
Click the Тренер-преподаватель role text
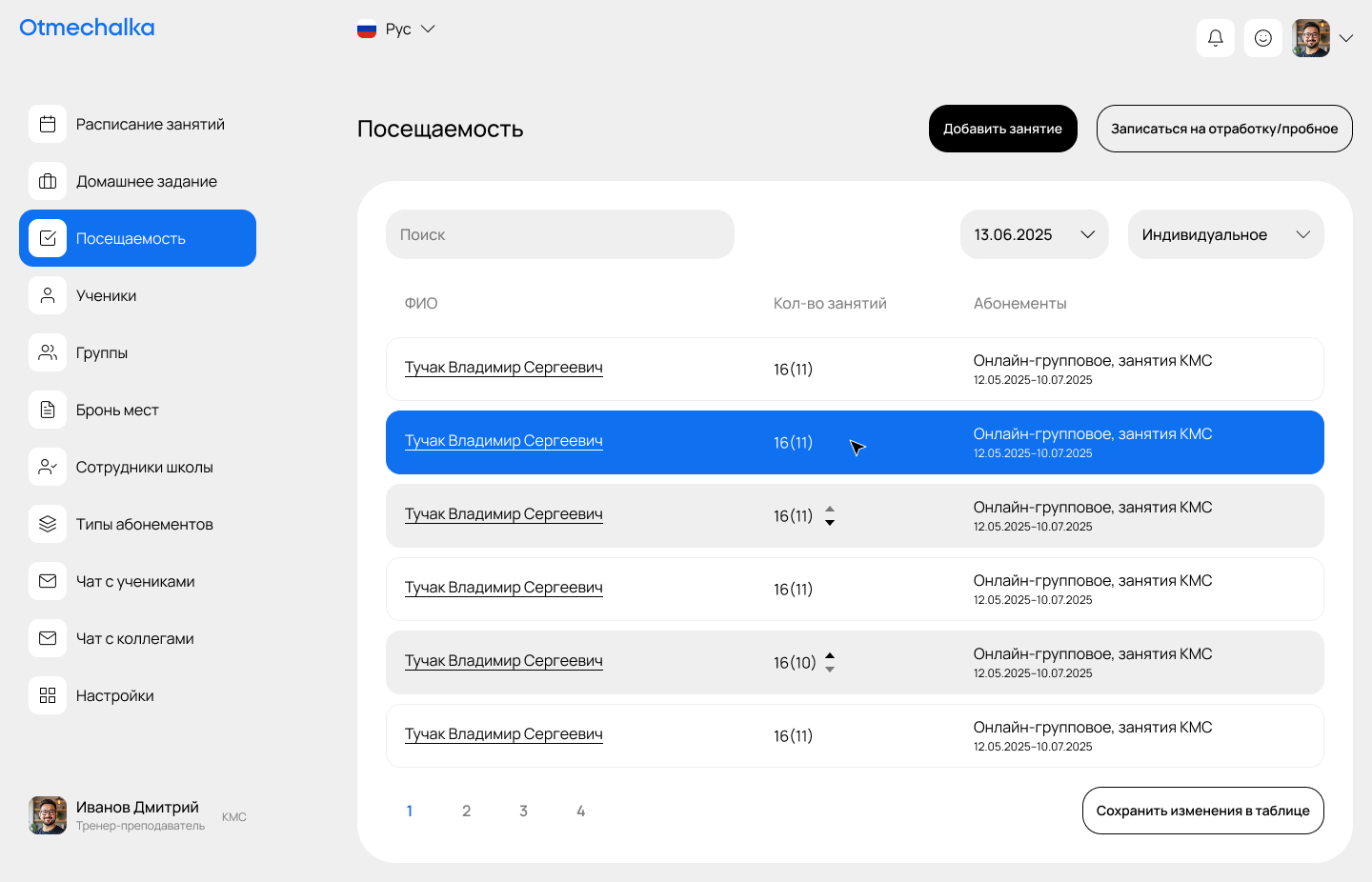coord(140,826)
